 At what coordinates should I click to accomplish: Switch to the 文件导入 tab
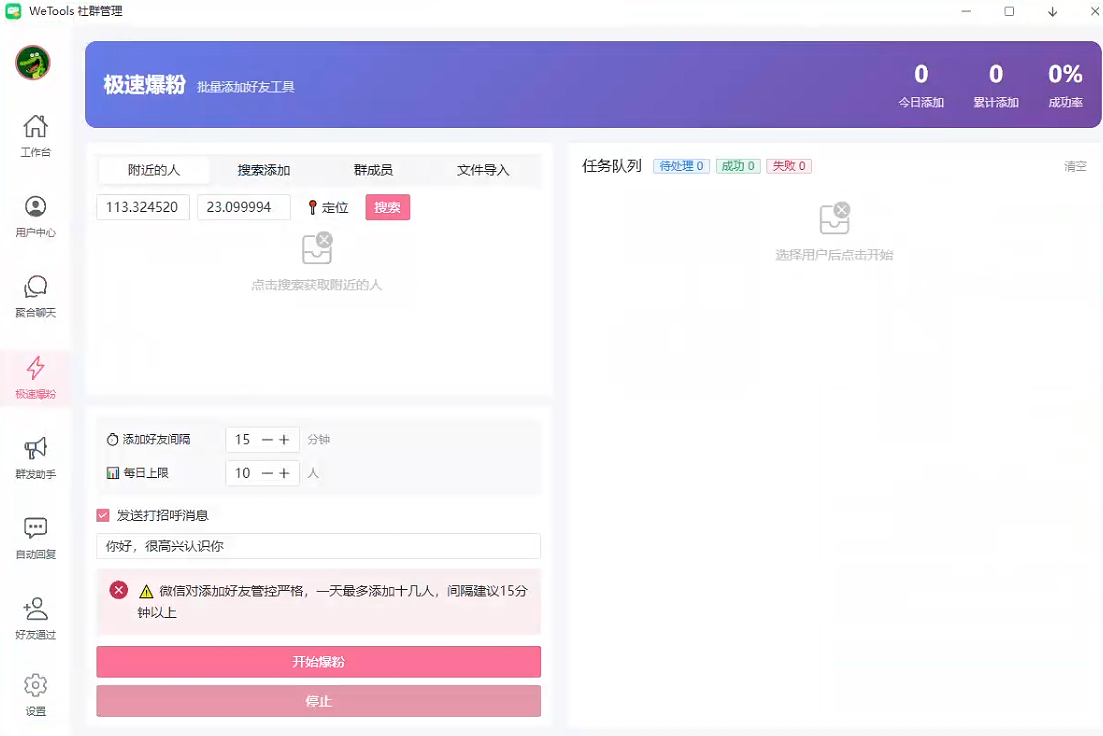coord(483,170)
